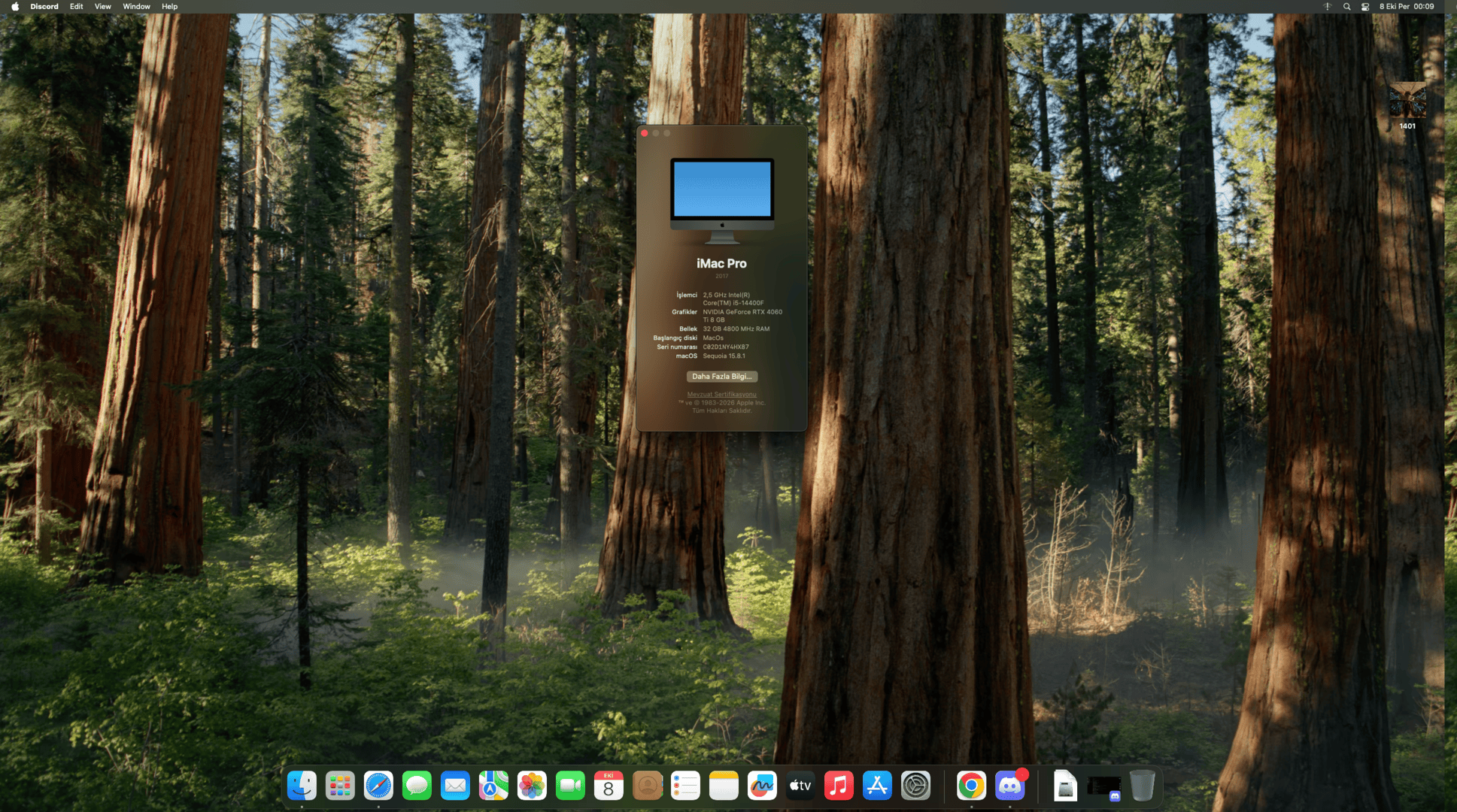
Task: Open the Trash in the Dock
Action: (x=1142, y=786)
